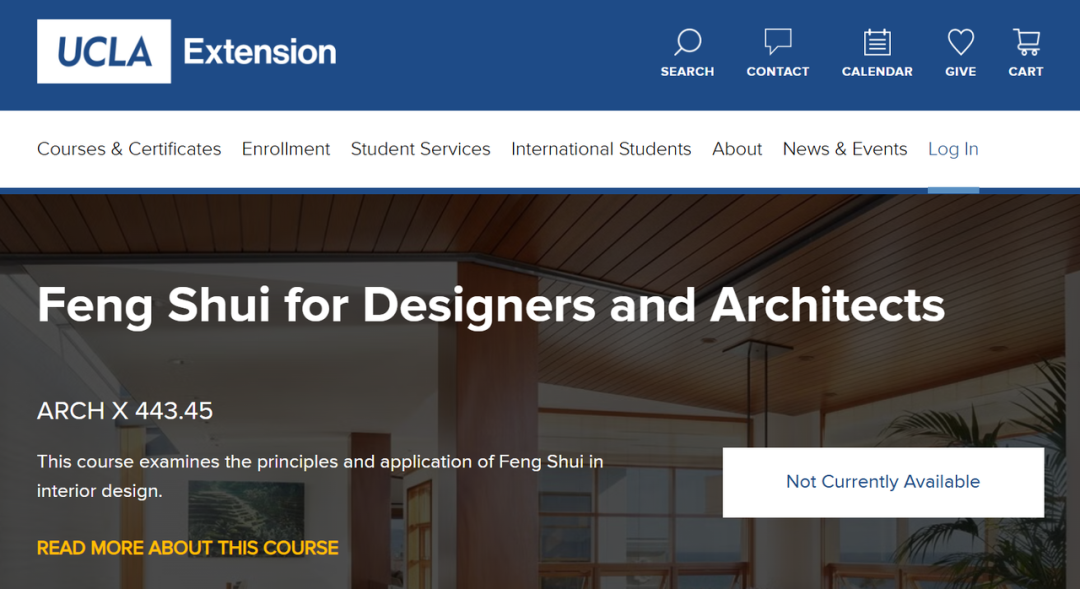Click the course description paragraph text
This screenshot has width=1080, height=589.
click(320, 476)
